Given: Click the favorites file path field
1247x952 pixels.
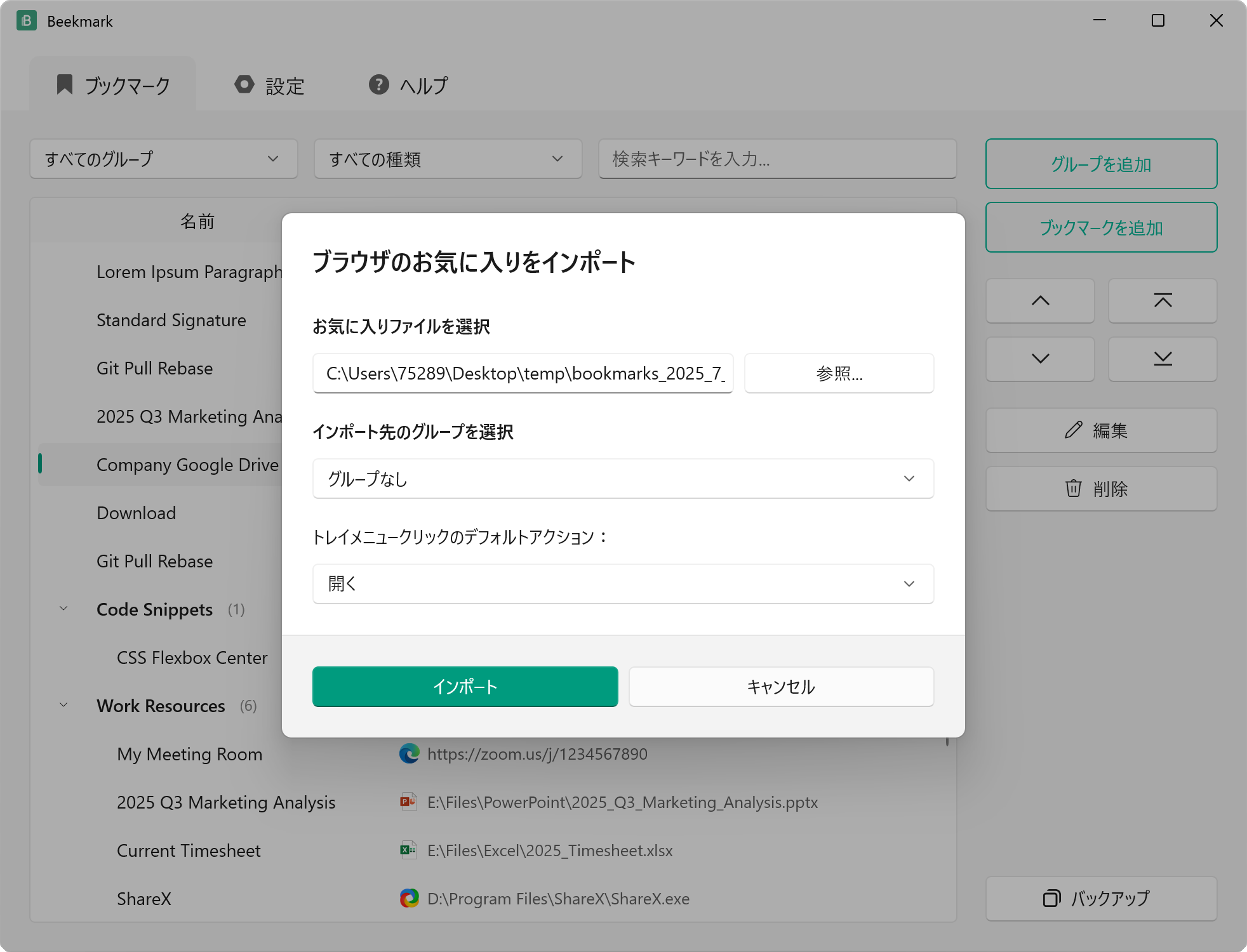Looking at the screenshot, I should [523, 373].
